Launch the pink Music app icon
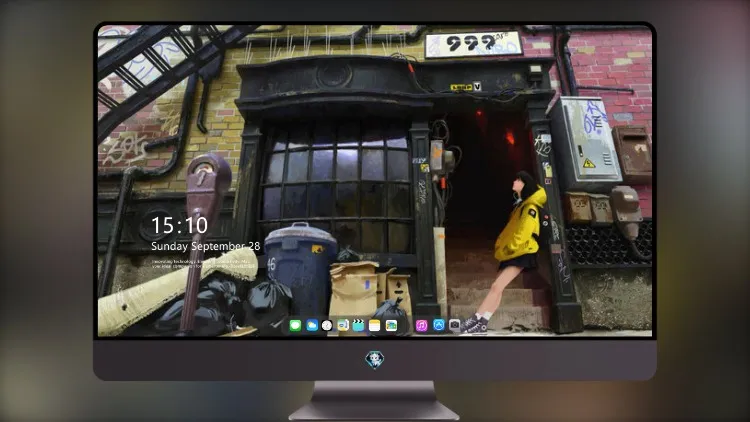Viewport: 750px width, 422px height. pyautogui.click(x=421, y=325)
